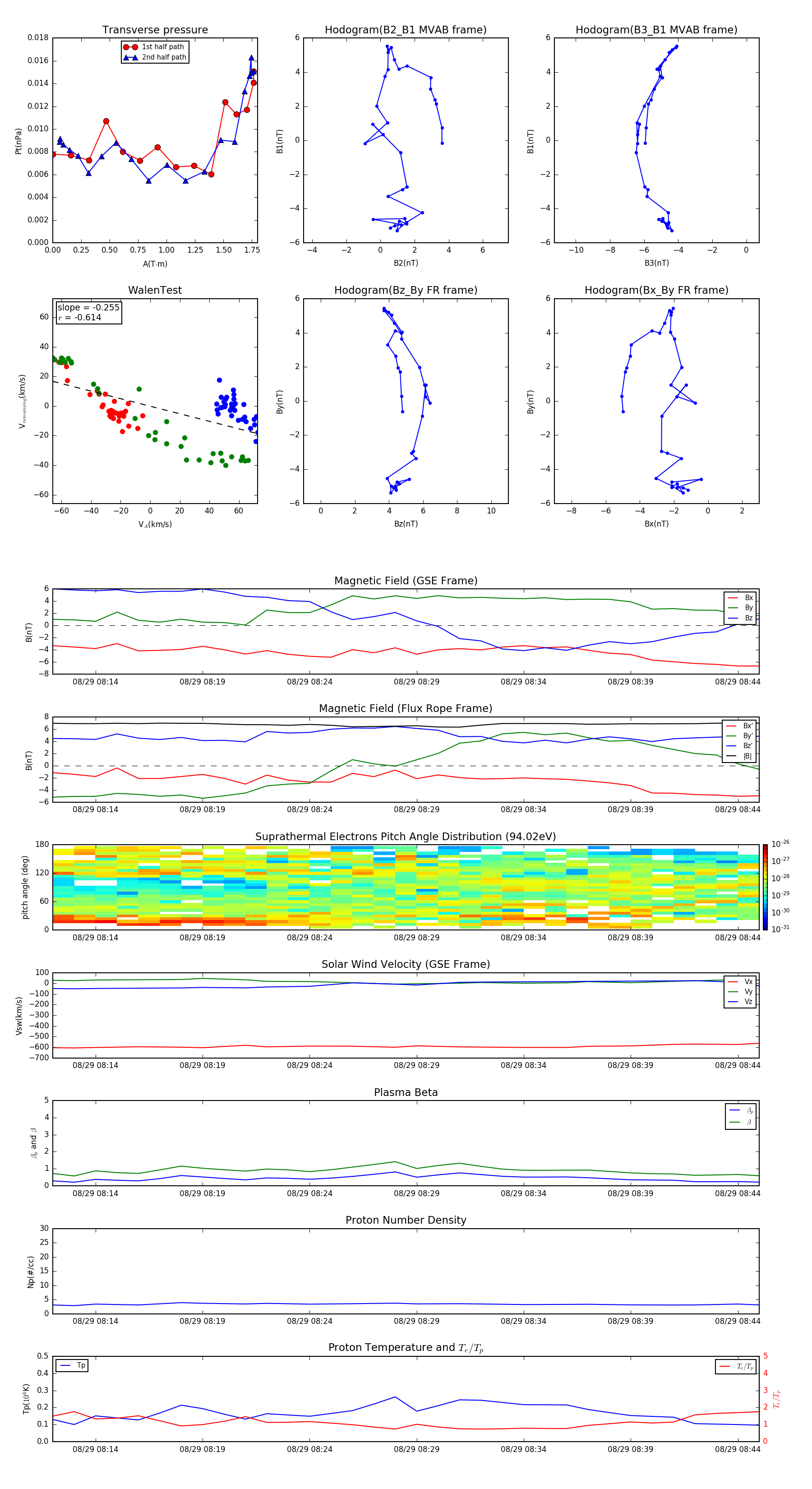The image size is (812, 1489).
Task: Click the Proton Number Density title
Action: pyautogui.click(x=406, y=1220)
